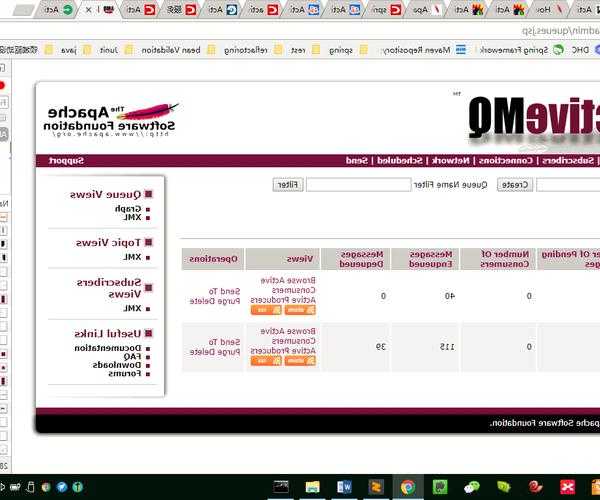Open the Connections menu item
The height and width of the screenshot is (500, 600).
(x=505, y=161)
